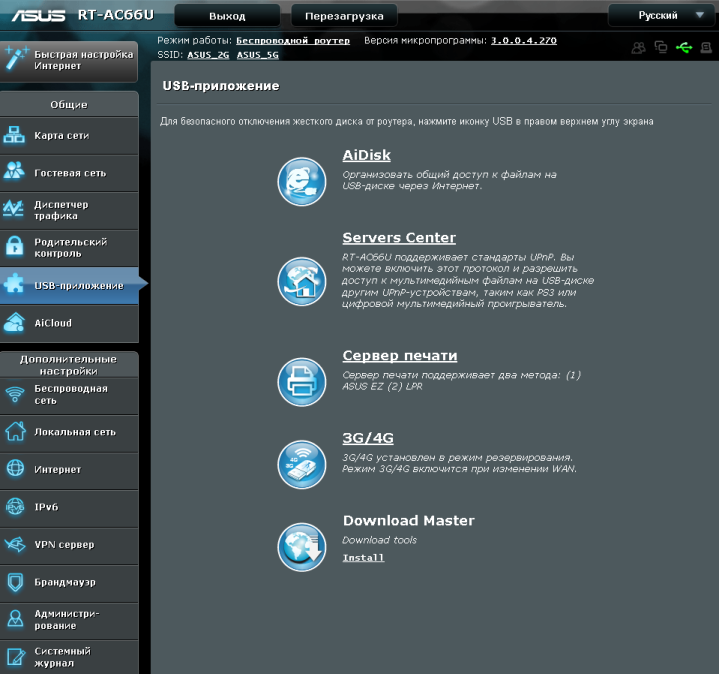Click the Выход logout button
Viewport: 719px width, 674px height.
(x=227, y=16)
